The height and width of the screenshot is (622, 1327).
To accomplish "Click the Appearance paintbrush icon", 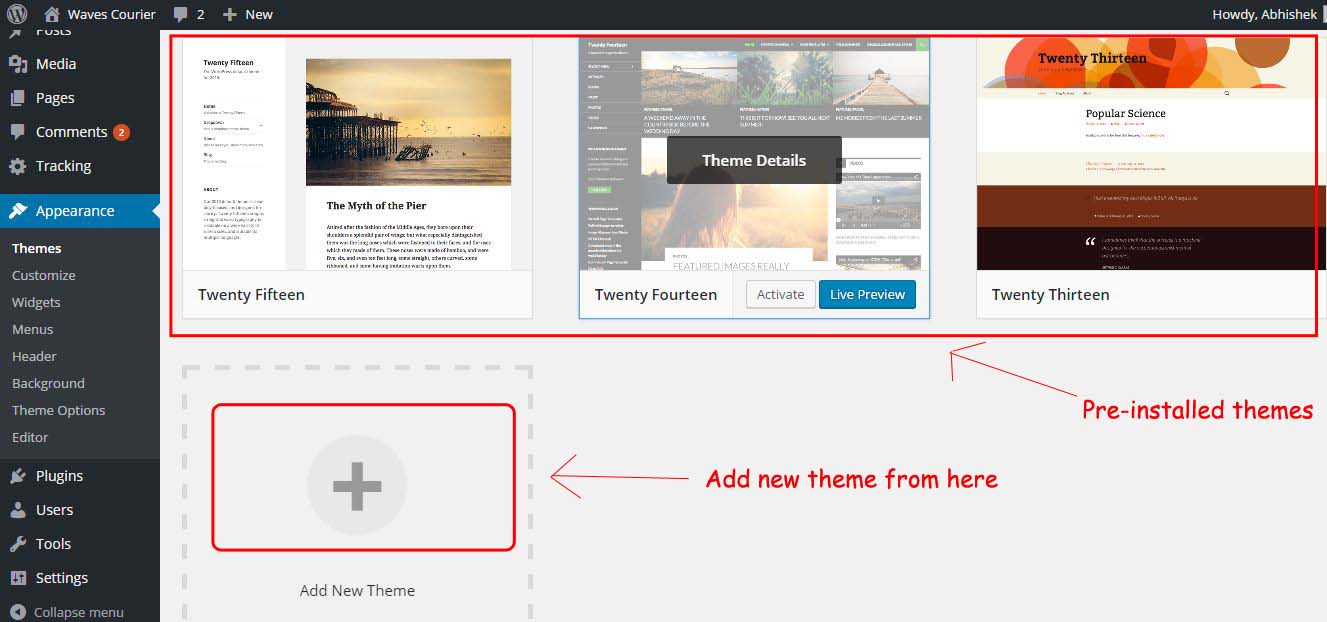I will (x=18, y=211).
